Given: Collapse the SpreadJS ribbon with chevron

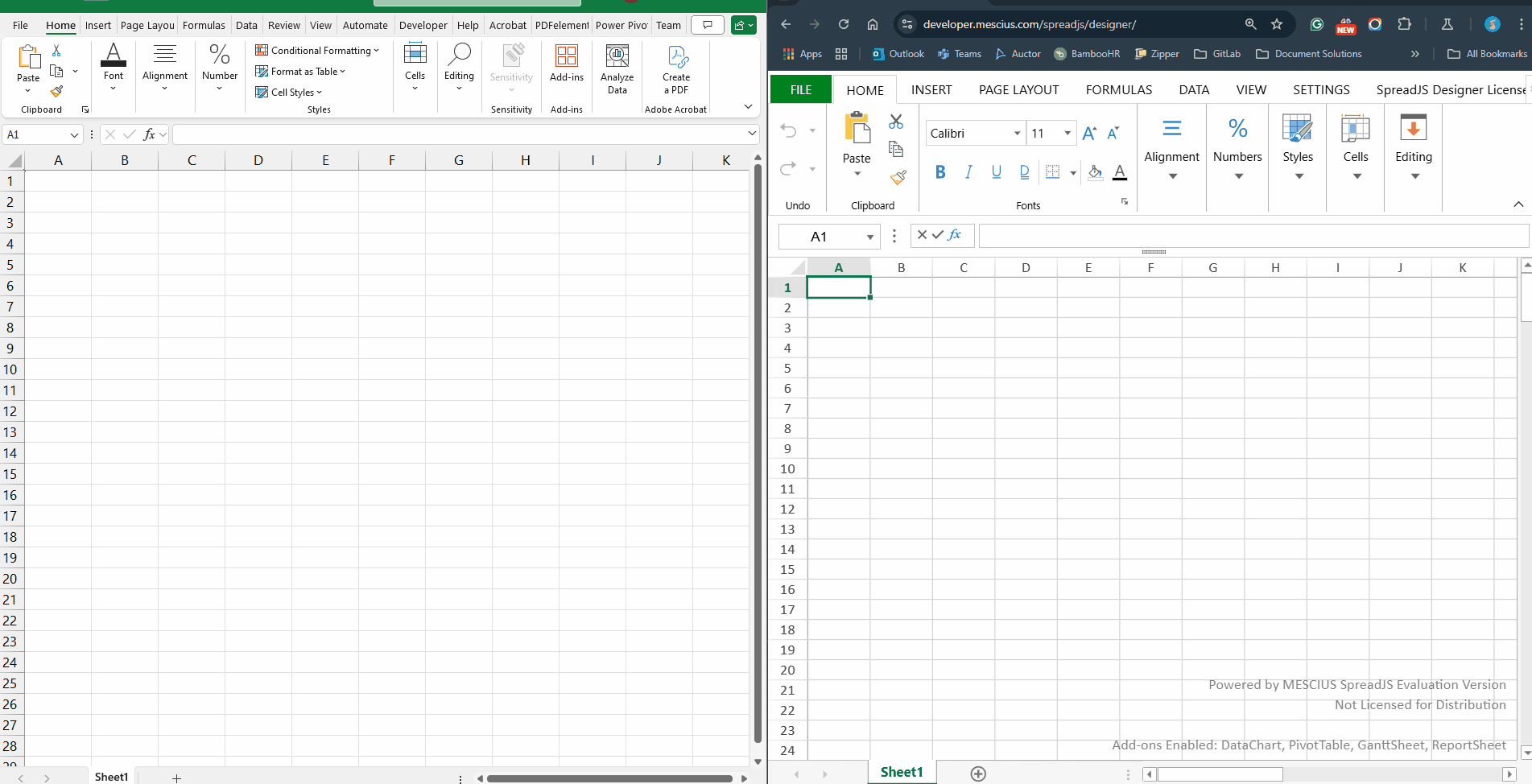Looking at the screenshot, I should [1518, 204].
